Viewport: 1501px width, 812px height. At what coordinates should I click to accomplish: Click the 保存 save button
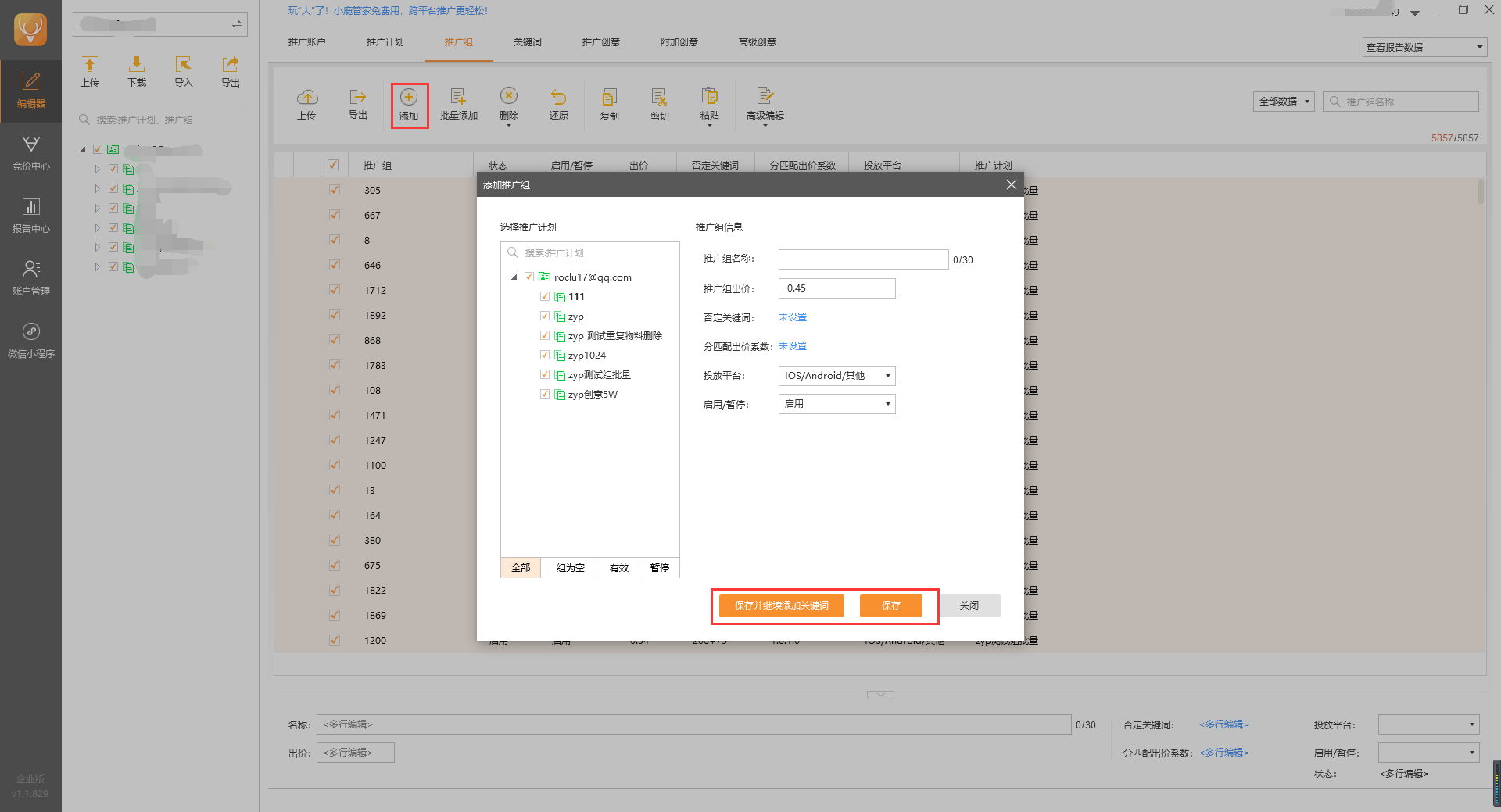pos(891,606)
